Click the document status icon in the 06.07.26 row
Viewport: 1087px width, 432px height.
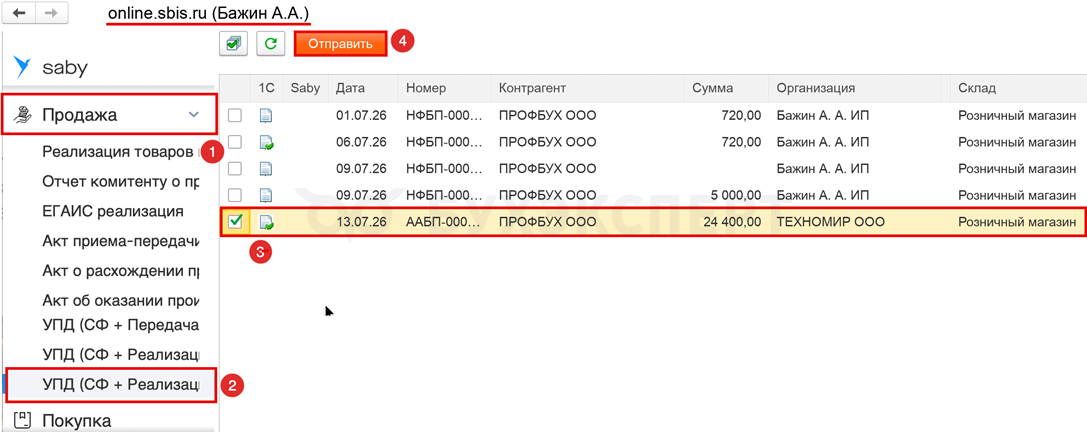point(266,142)
